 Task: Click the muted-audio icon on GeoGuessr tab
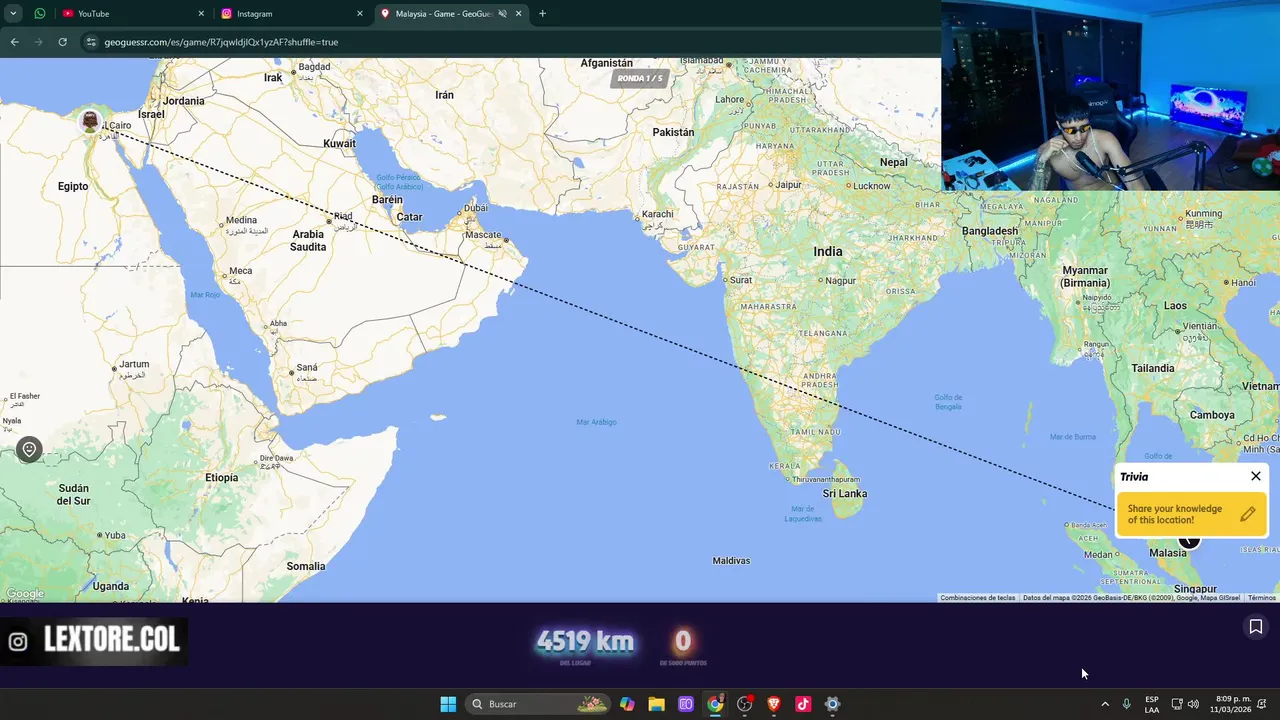(x=503, y=14)
